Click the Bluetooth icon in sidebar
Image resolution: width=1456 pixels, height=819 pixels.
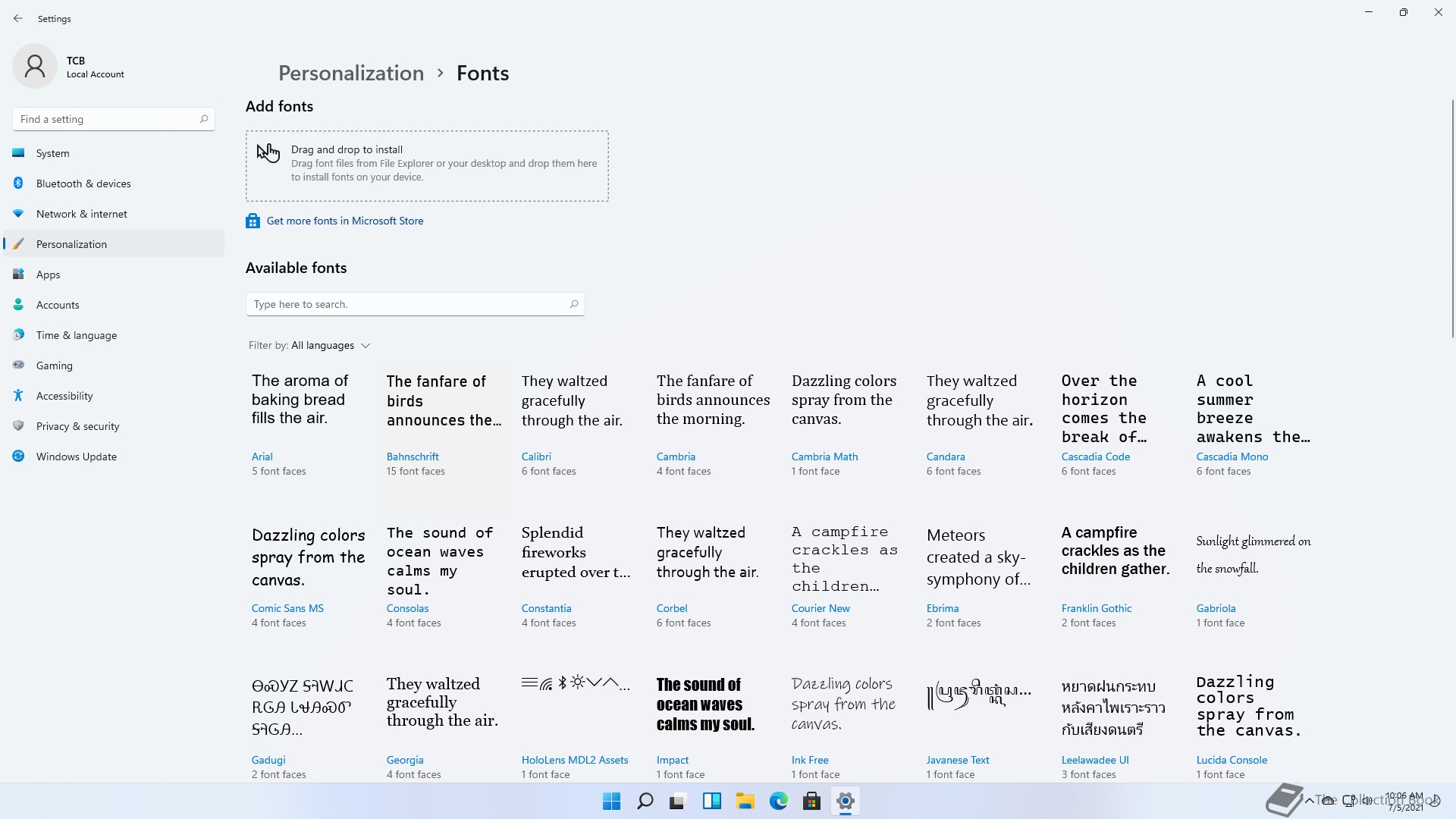pos(19,184)
